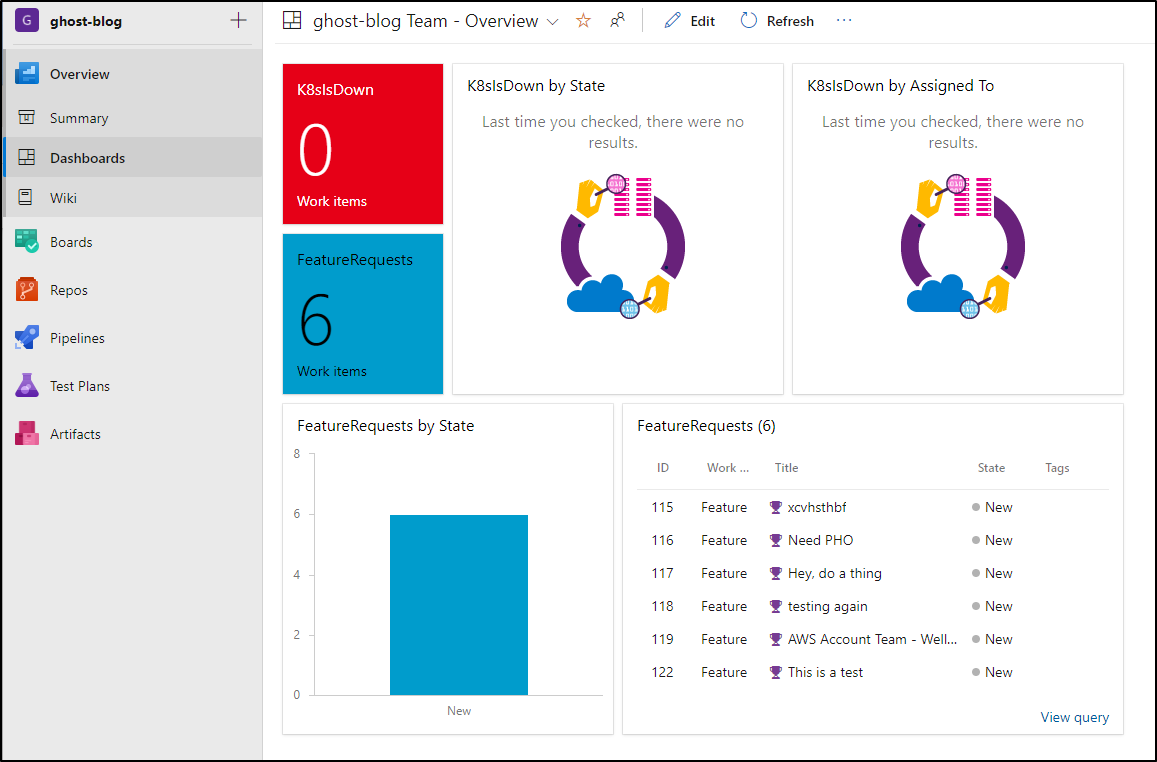Click the circular Refresh icon
Viewport: 1157px width, 762px height.
(x=749, y=21)
